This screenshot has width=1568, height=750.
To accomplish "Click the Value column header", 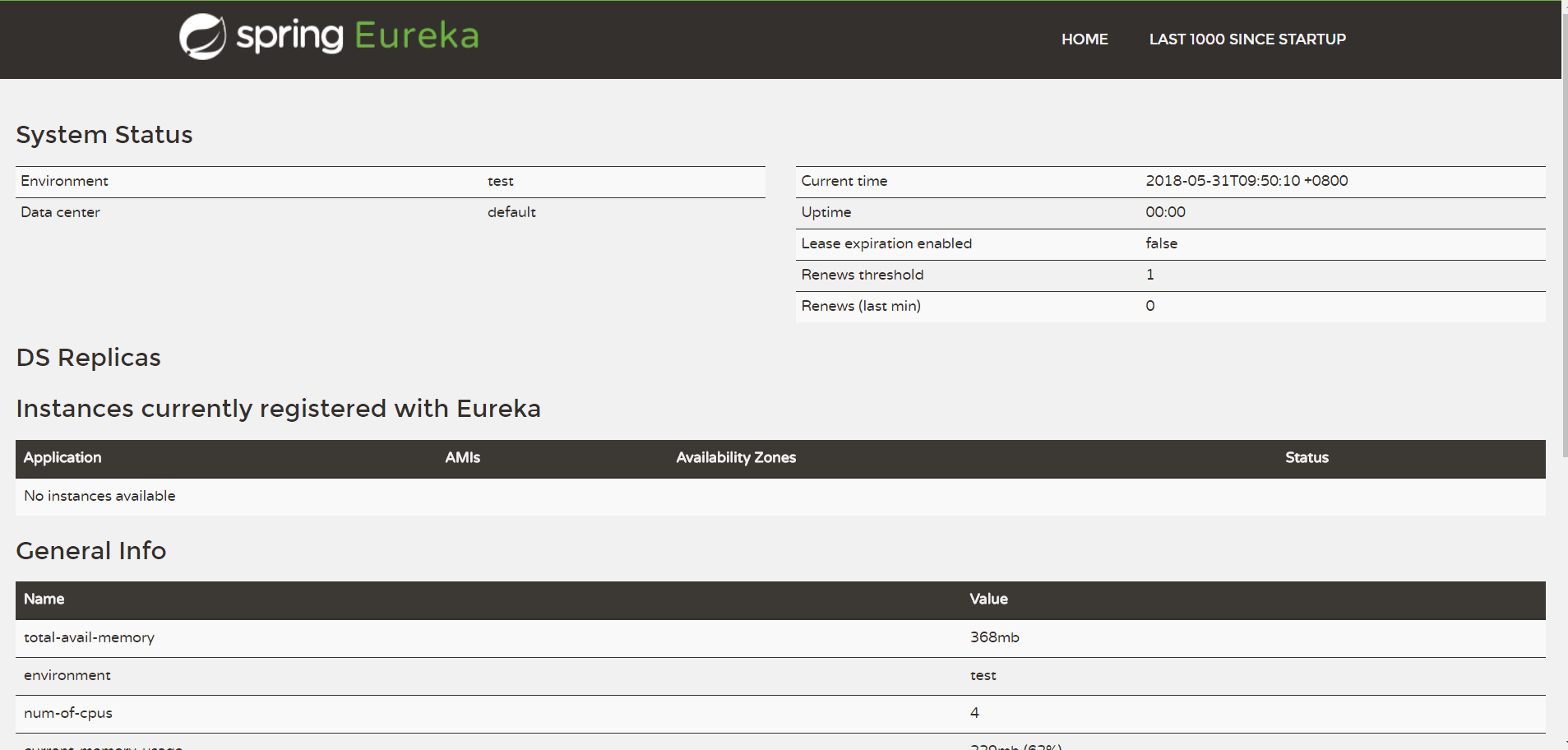I will pyautogui.click(x=988, y=600).
